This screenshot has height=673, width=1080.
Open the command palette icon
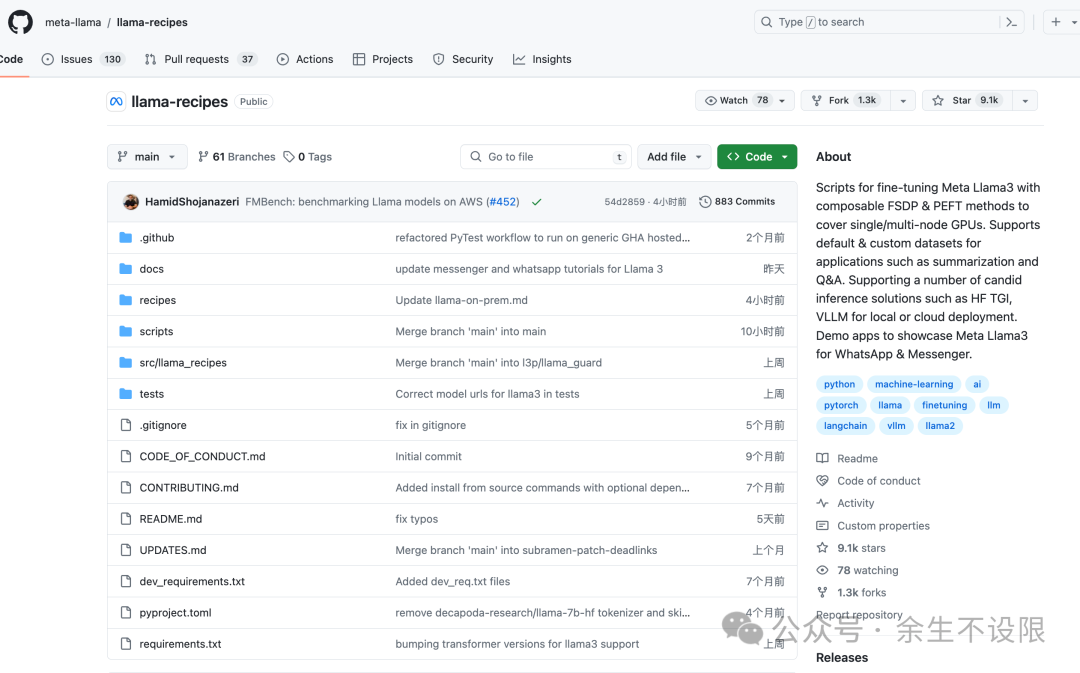pyautogui.click(x=1012, y=22)
